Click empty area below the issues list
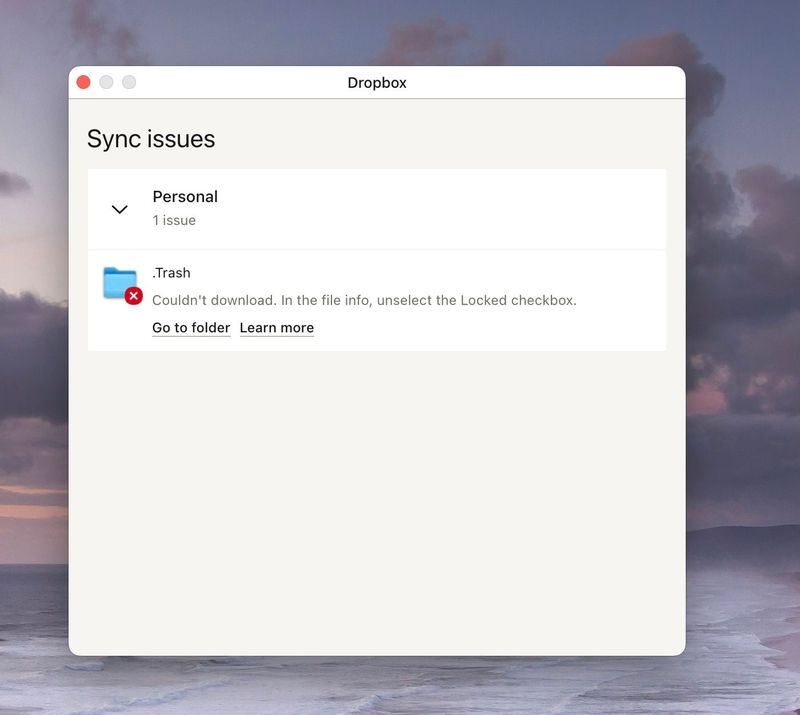800x715 pixels. coord(376,500)
